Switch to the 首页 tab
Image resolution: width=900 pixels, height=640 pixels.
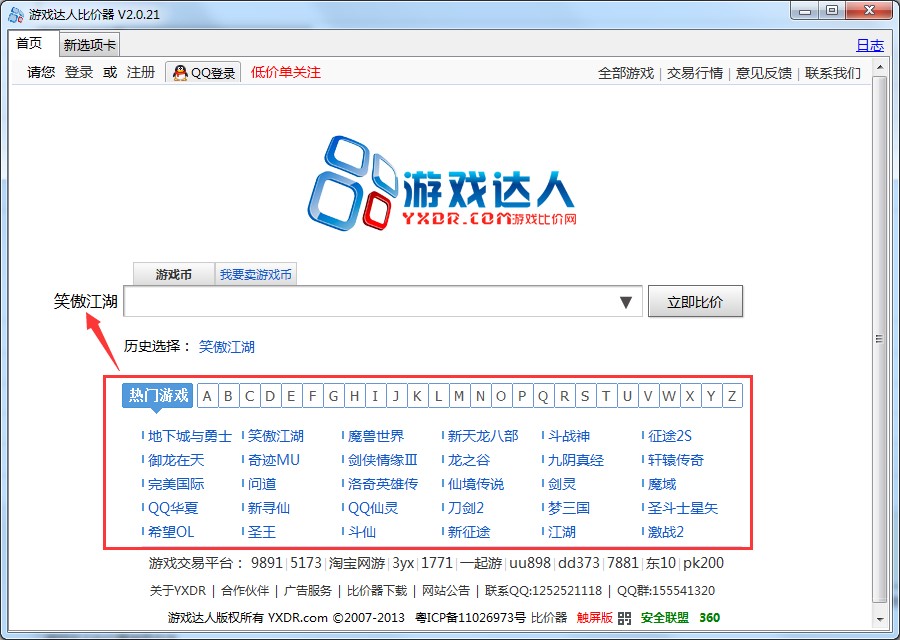(x=30, y=44)
